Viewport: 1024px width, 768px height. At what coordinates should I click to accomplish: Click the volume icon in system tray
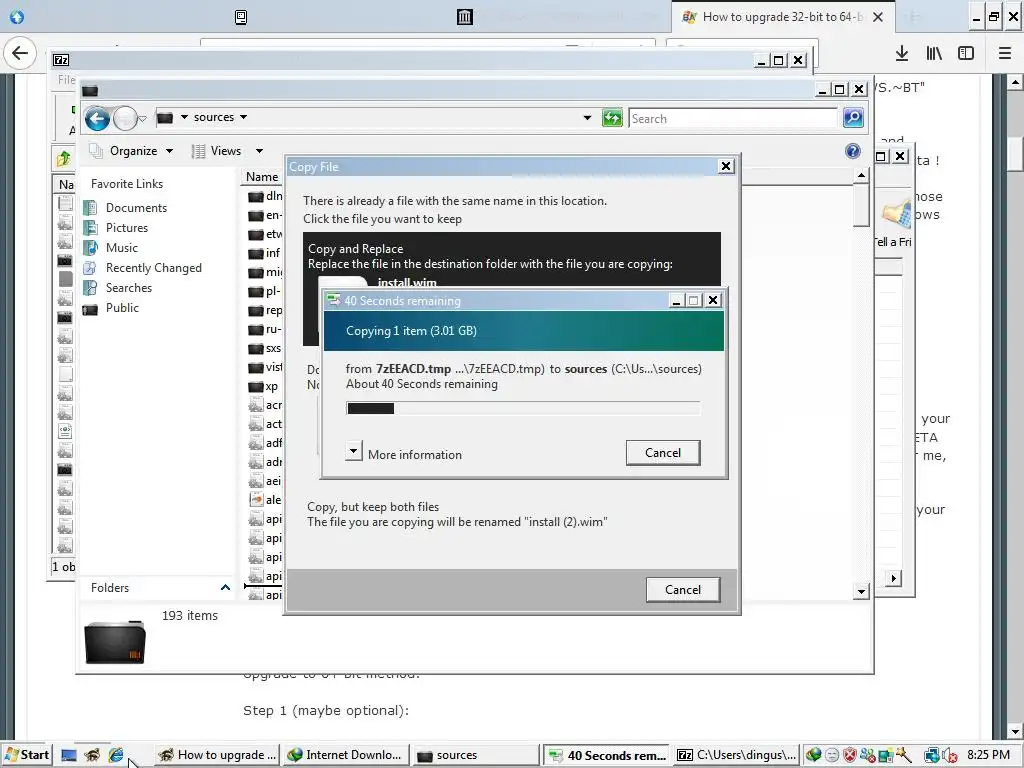[950, 755]
